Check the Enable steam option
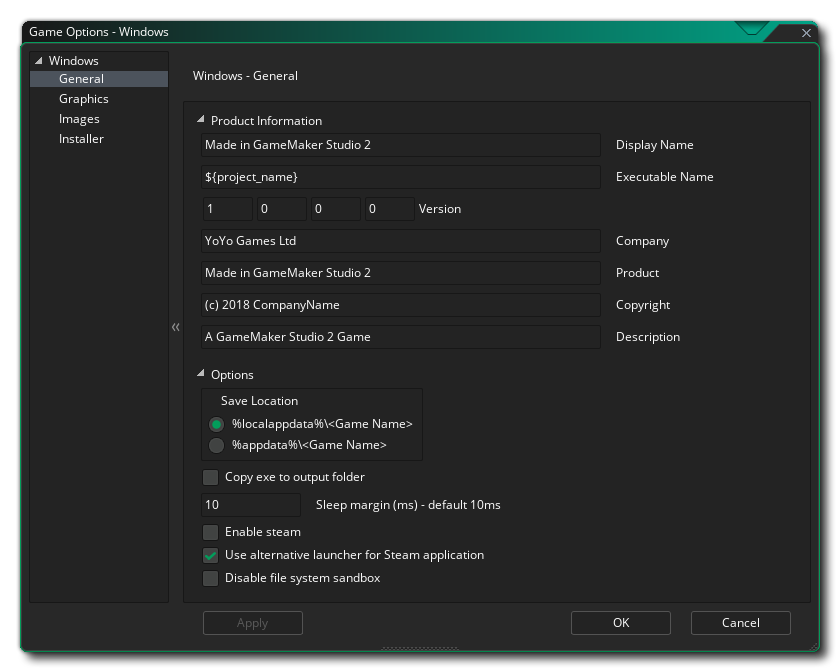The height and width of the screenshot is (672, 840). 210,532
